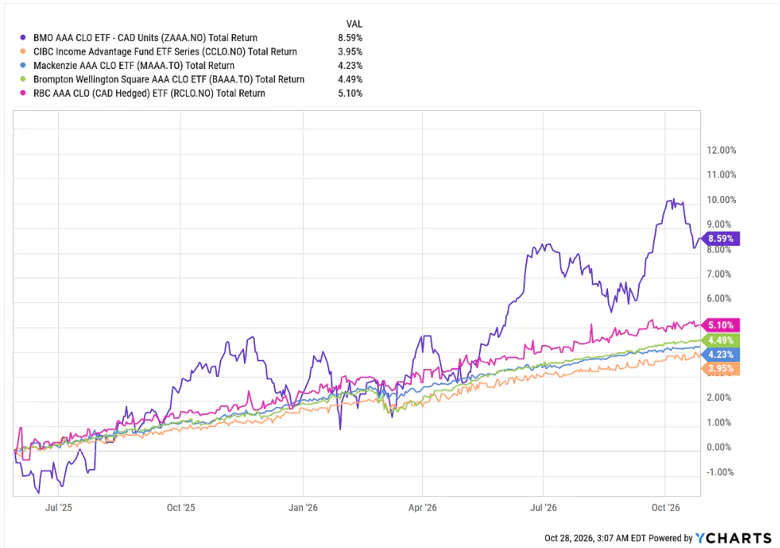Select RBC AAA CLO (CAD Hedged) label

(x=149, y=93)
